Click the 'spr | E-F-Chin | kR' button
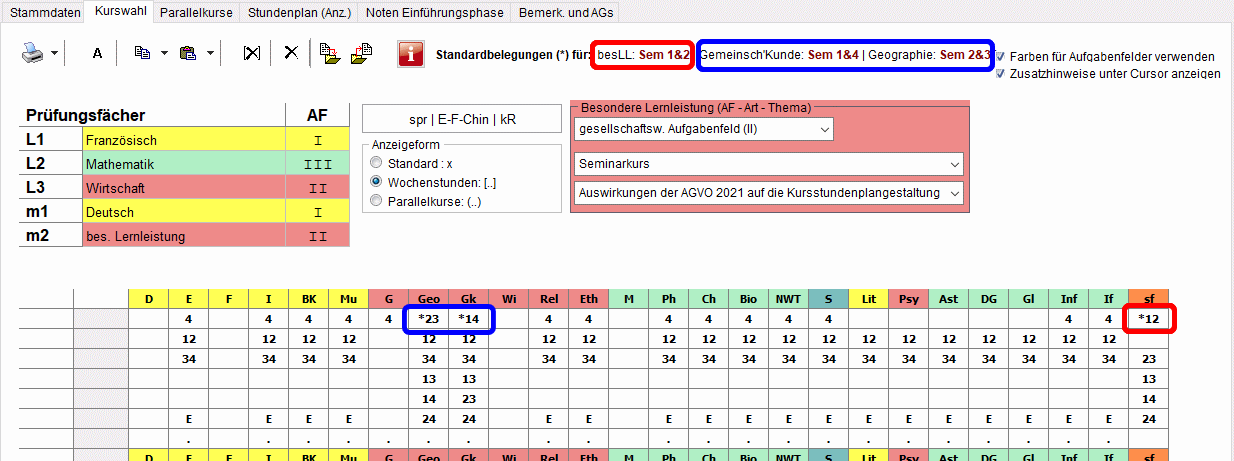 click(x=455, y=119)
